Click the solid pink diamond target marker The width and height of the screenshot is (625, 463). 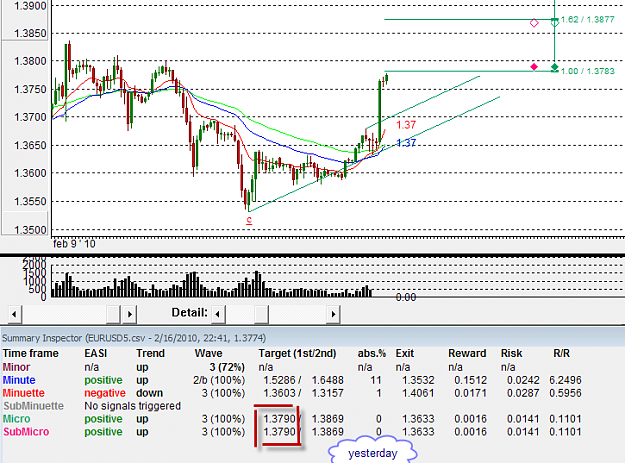[534, 67]
